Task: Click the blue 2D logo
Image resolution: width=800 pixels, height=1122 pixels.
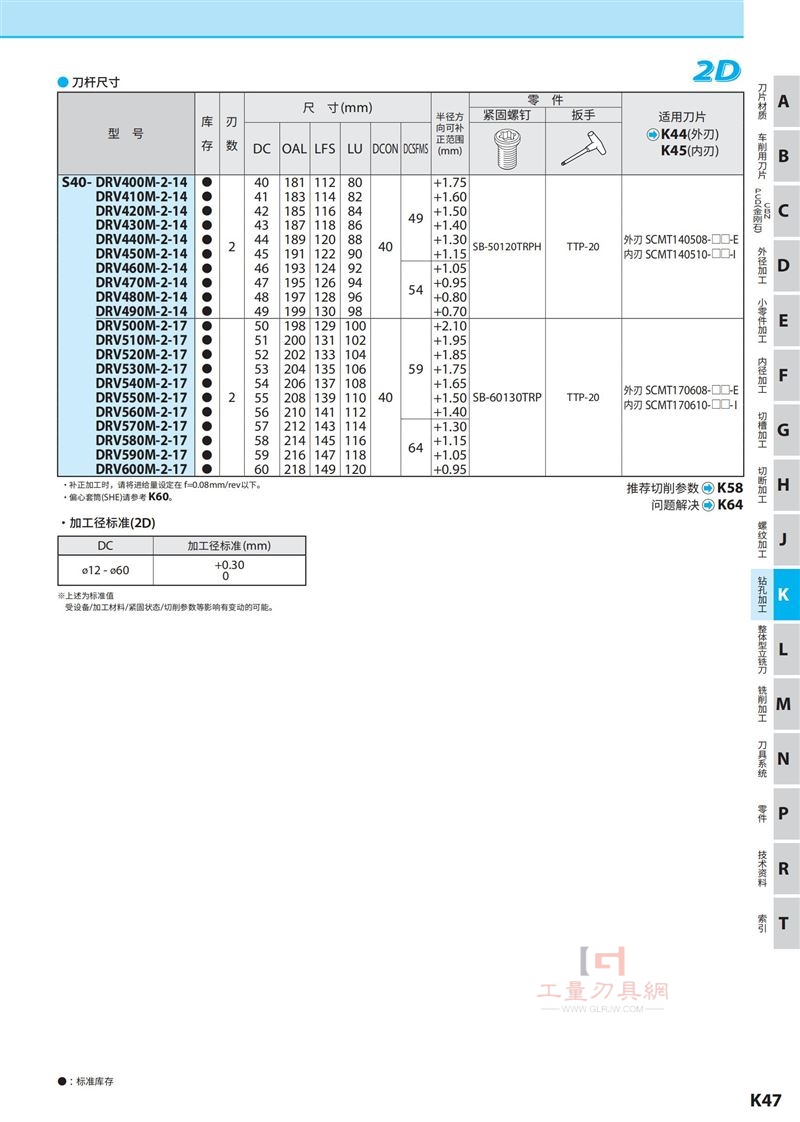Action: pos(716,71)
